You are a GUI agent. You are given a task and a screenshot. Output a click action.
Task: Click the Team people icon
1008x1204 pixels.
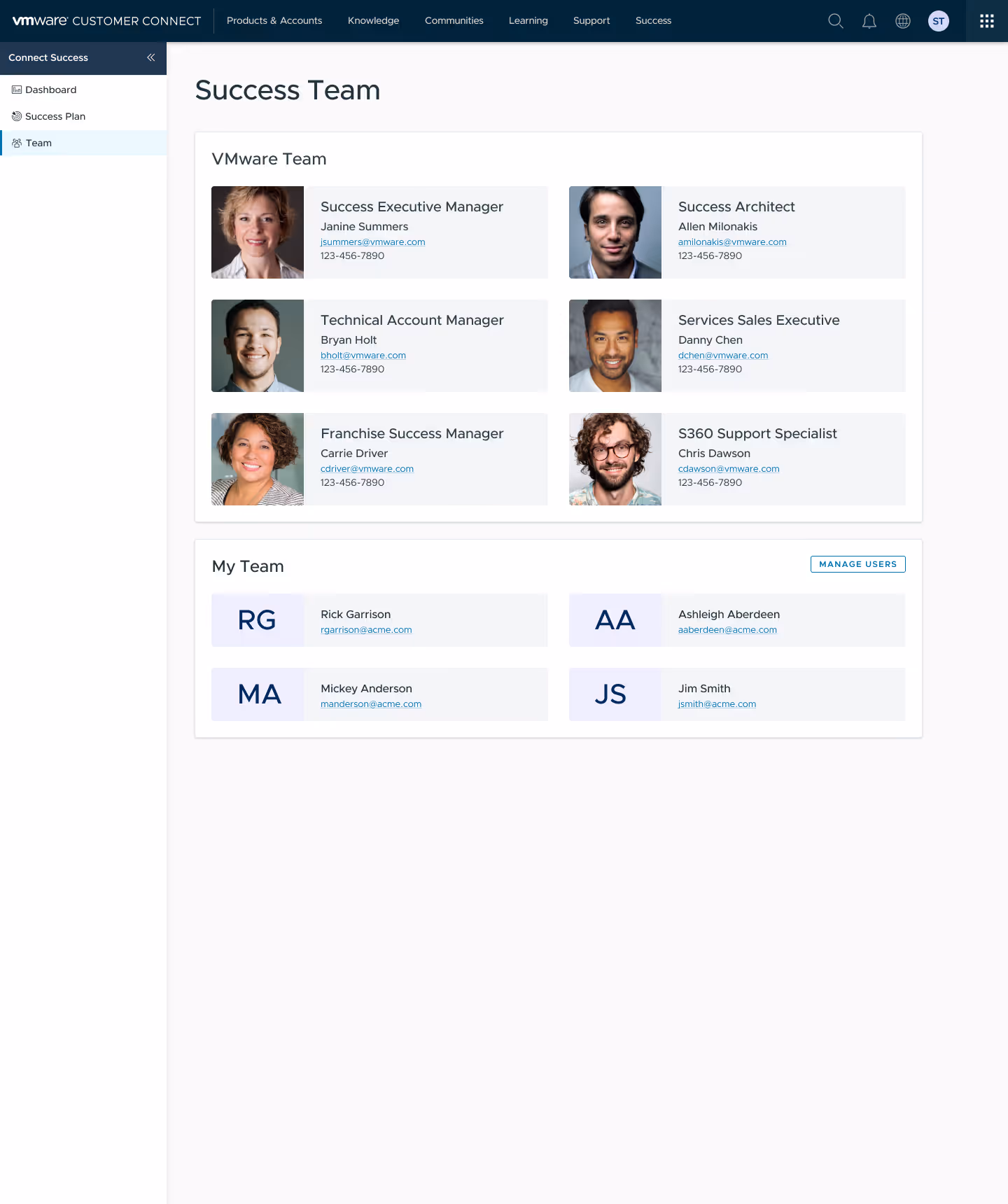pos(17,143)
